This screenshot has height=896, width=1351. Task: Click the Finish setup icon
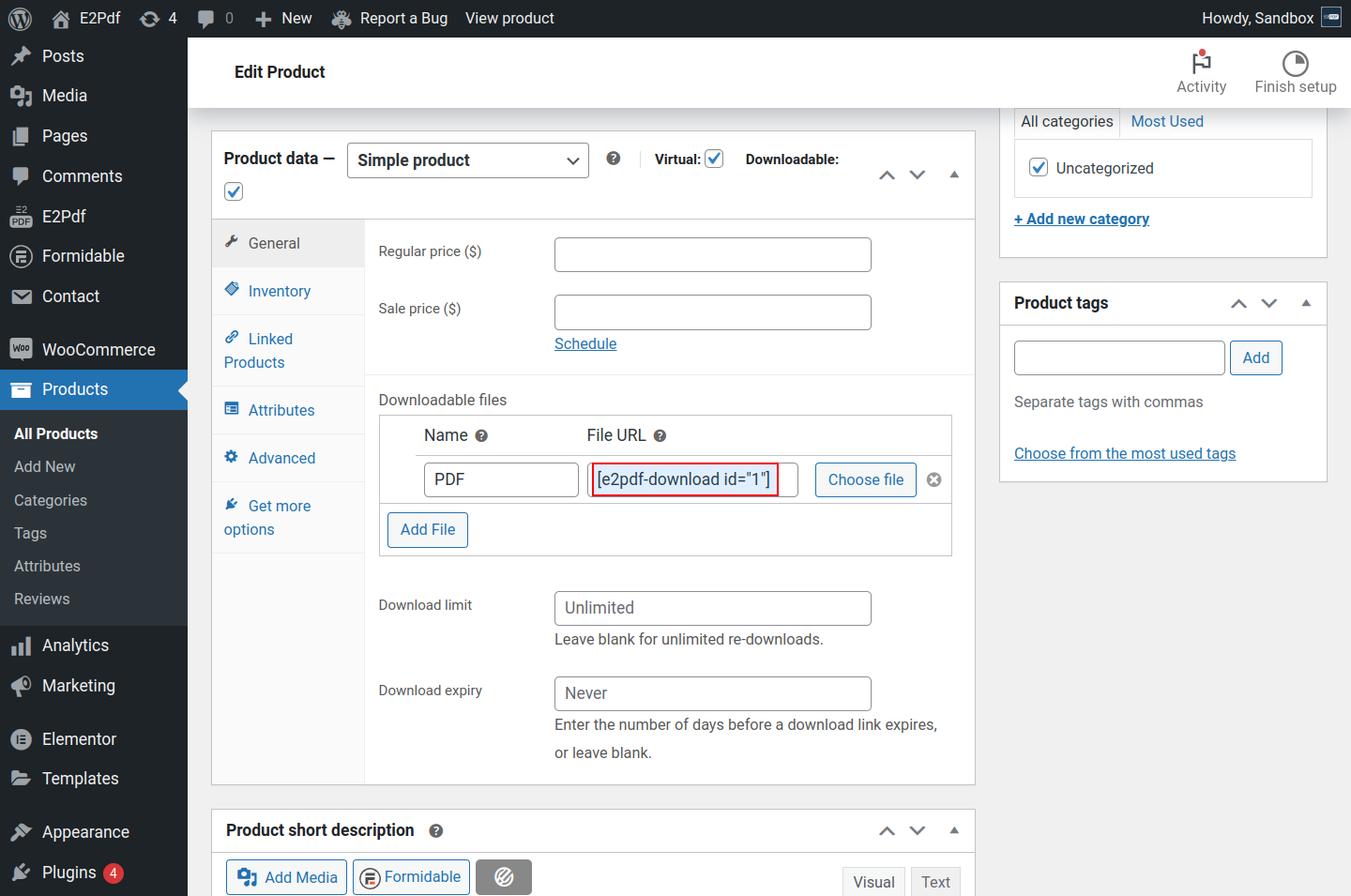pyautogui.click(x=1295, y=63)
